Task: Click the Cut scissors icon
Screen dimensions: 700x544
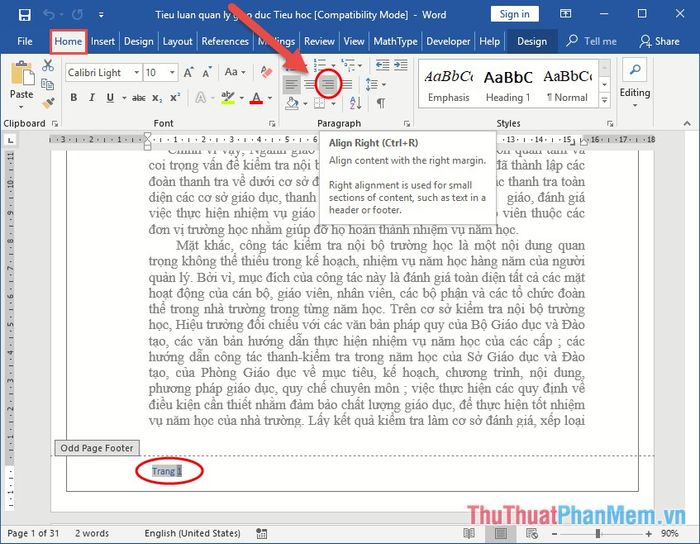Action: pyautogui.click(x=48, y=66)
